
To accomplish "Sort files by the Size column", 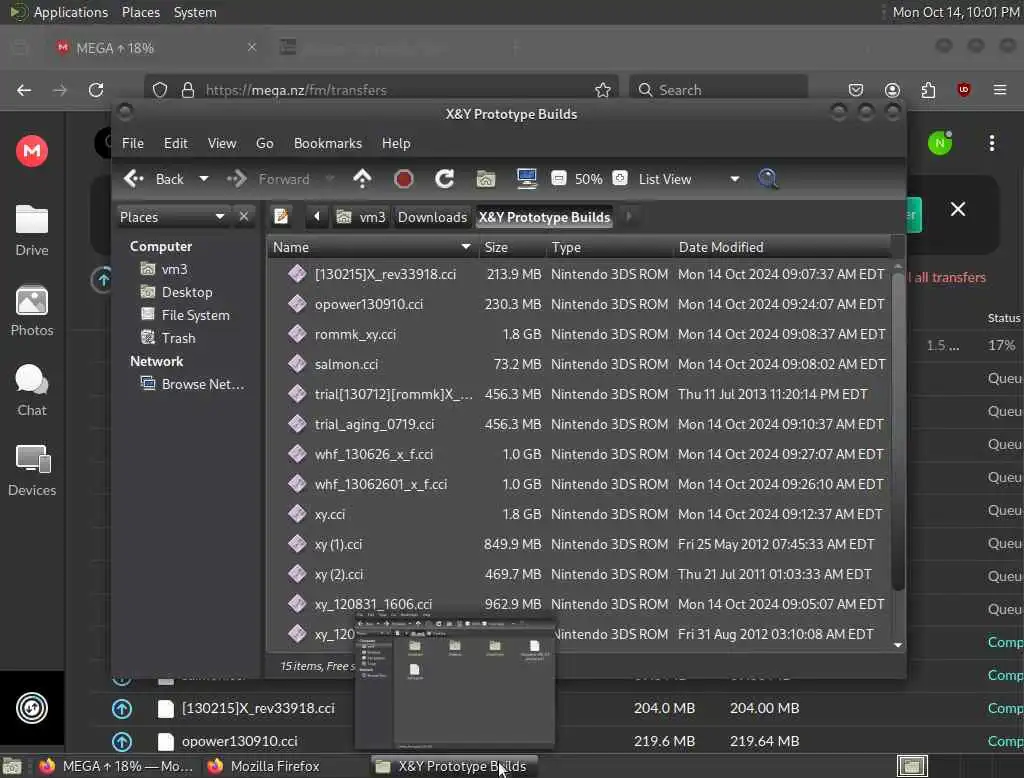I will tap(512, 247).
